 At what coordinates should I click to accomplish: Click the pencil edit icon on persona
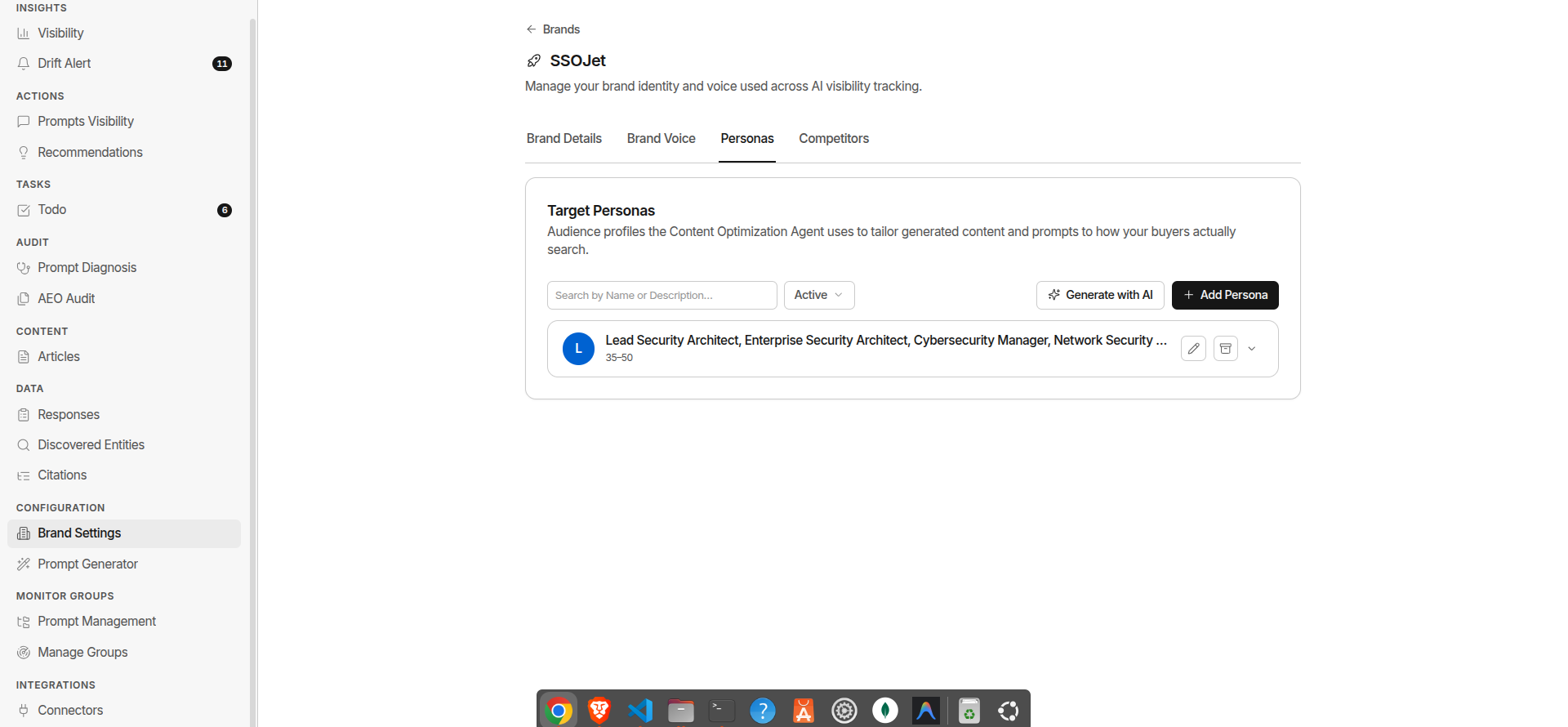pos(1193,349)
